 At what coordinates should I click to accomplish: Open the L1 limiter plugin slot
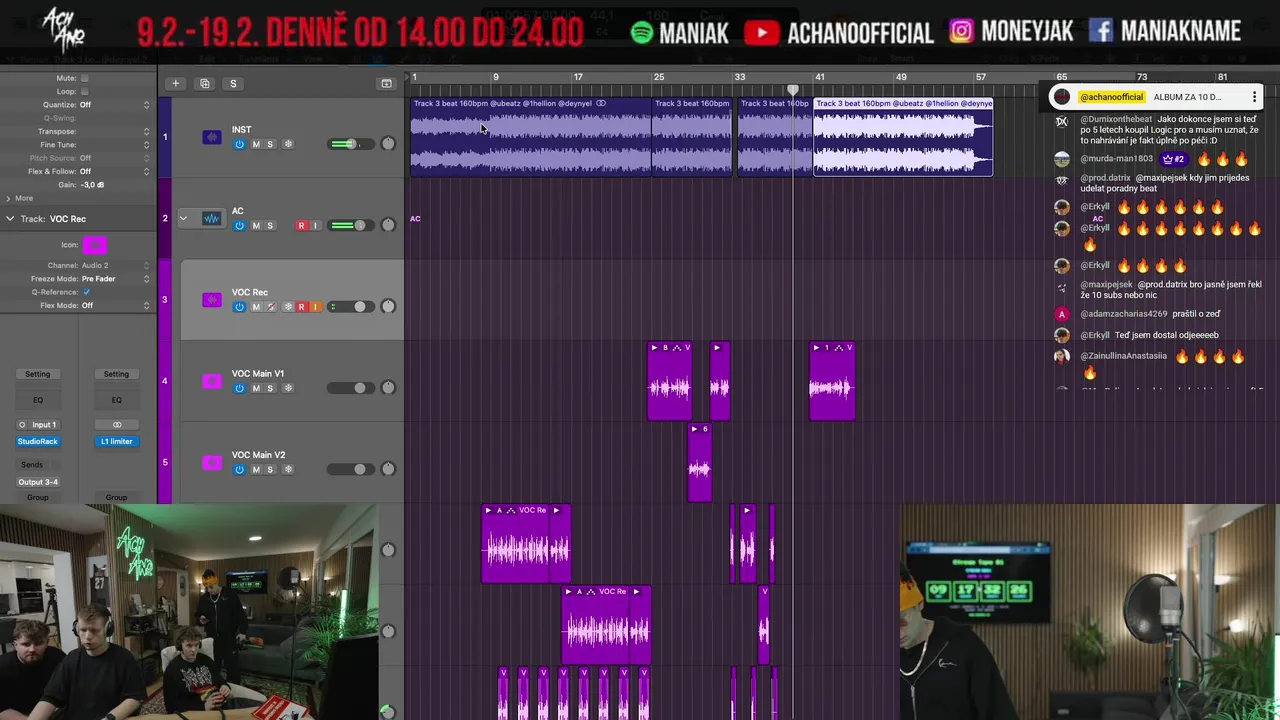pyautogui.click(x=116, y=441)
